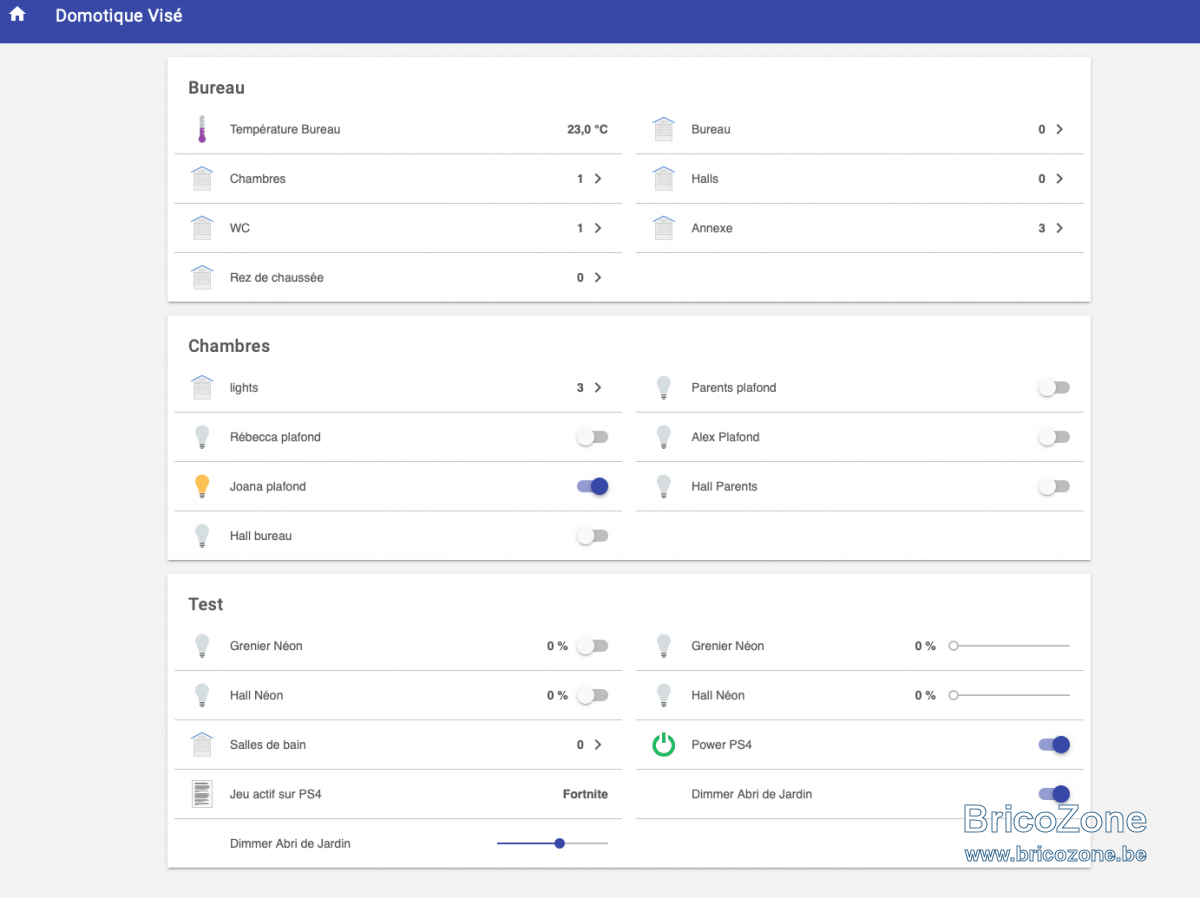Click the thermometer icon for Température Bureau

tap(202, 129)
